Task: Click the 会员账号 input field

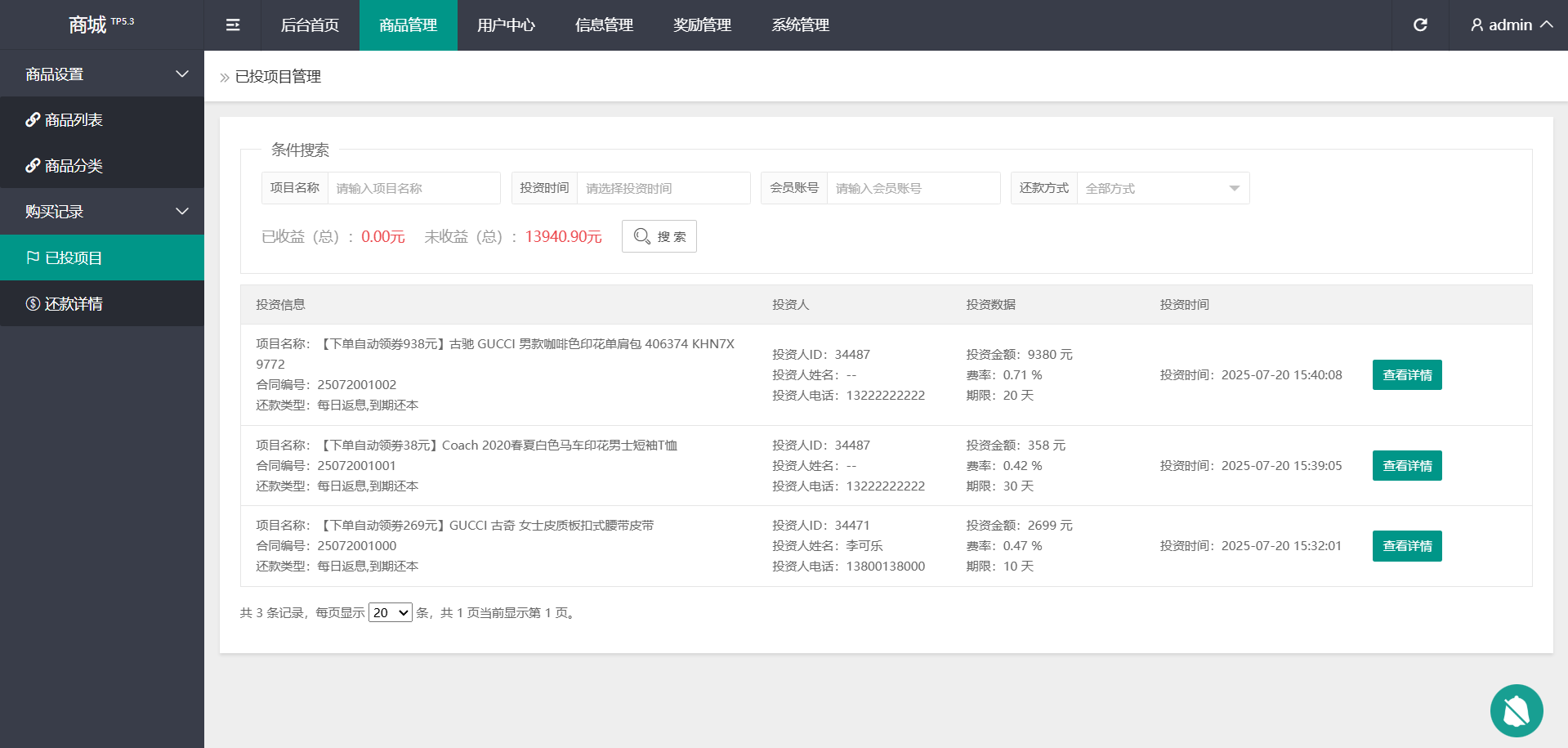Action: [x=914, y=188]
